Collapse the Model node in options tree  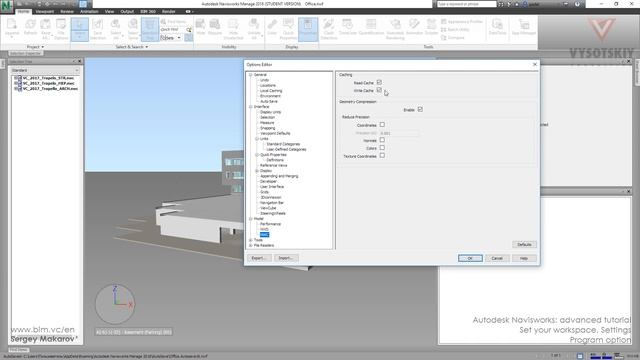(x=251, y=219)
